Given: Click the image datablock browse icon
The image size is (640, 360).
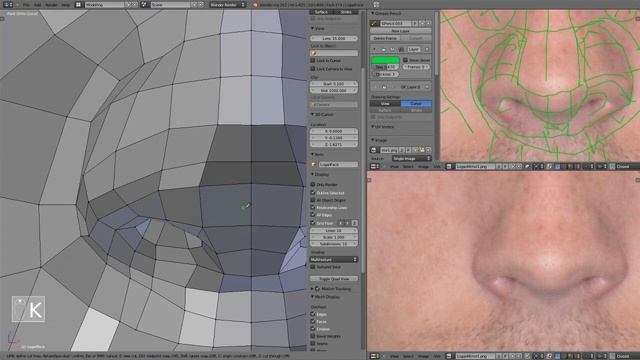Looking at the screenshot, I should 374,150.
